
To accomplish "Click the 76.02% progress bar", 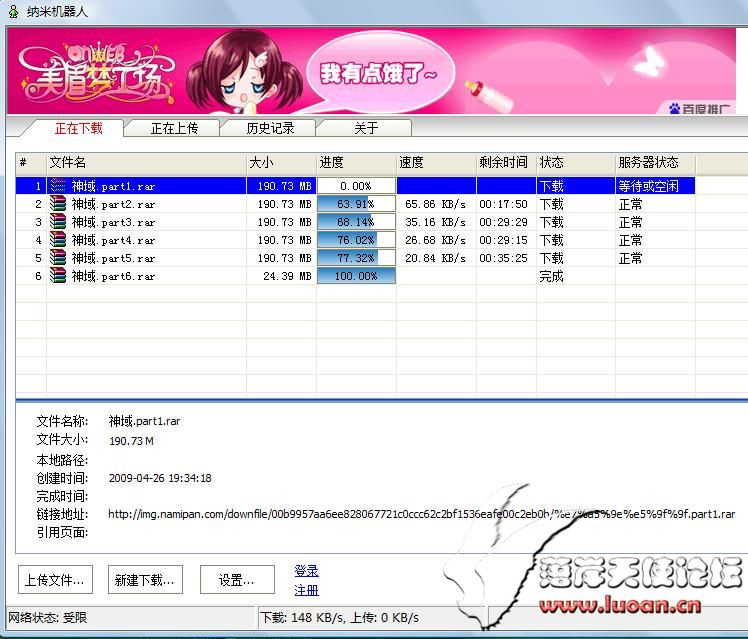I will click(356, 240).
